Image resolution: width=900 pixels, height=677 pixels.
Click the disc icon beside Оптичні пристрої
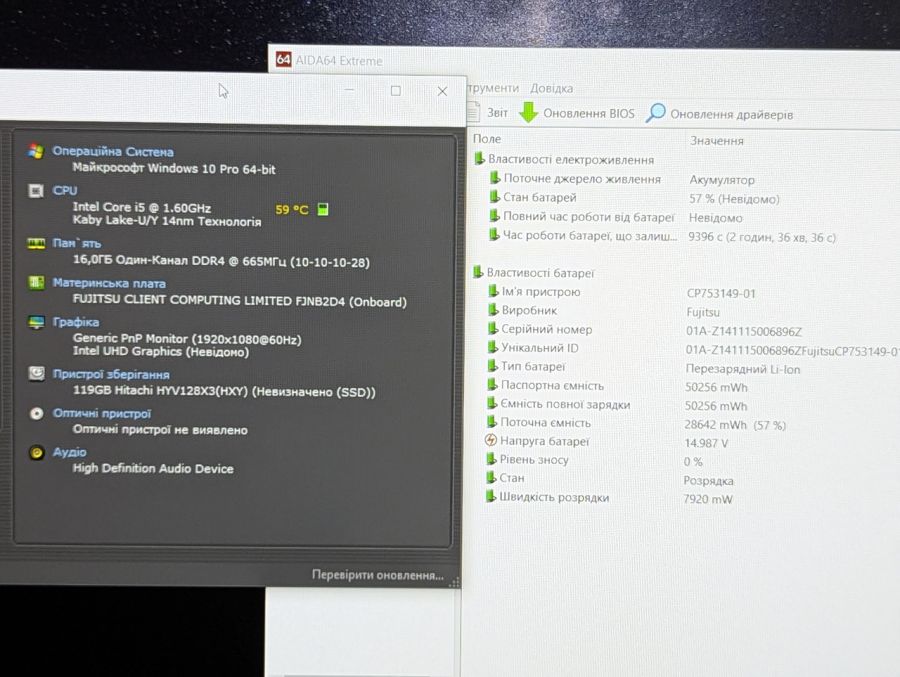(x=36, y=413)
